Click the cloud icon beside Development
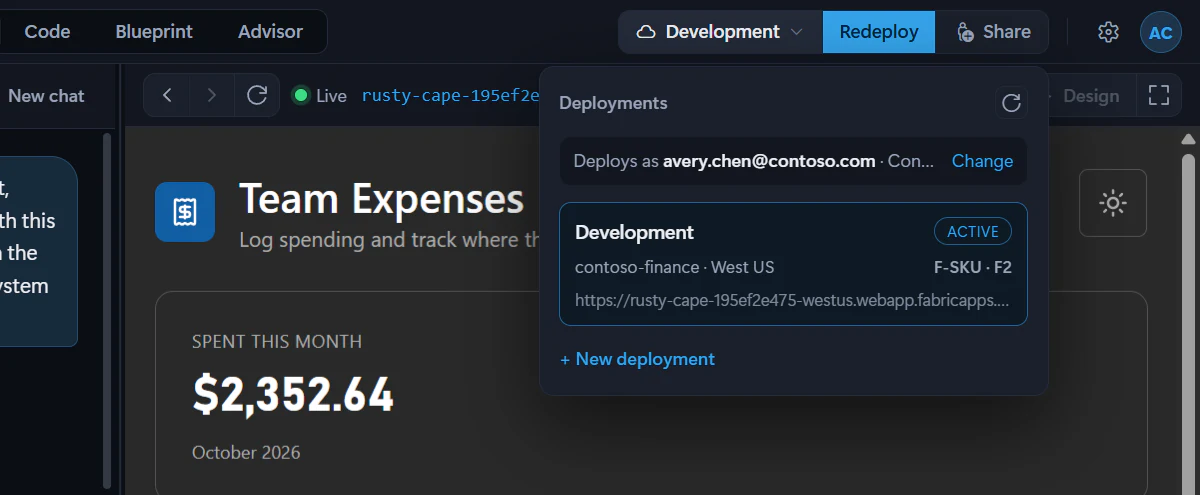1200x495 pixels. pyautogui.click(x=646, y=32)
